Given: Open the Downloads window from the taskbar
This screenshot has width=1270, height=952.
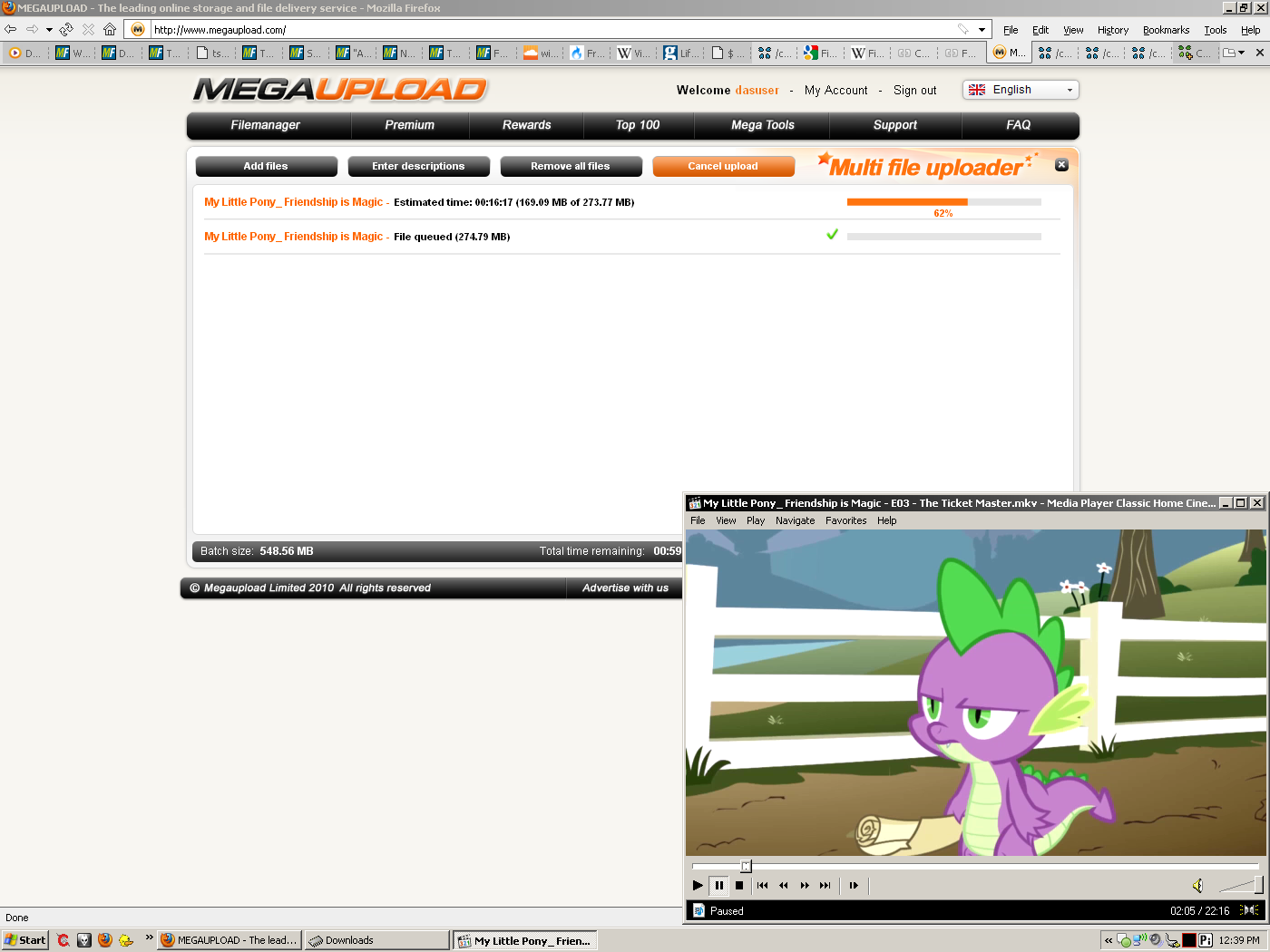Looking at the screenshot, I should [x=376, y=940].
